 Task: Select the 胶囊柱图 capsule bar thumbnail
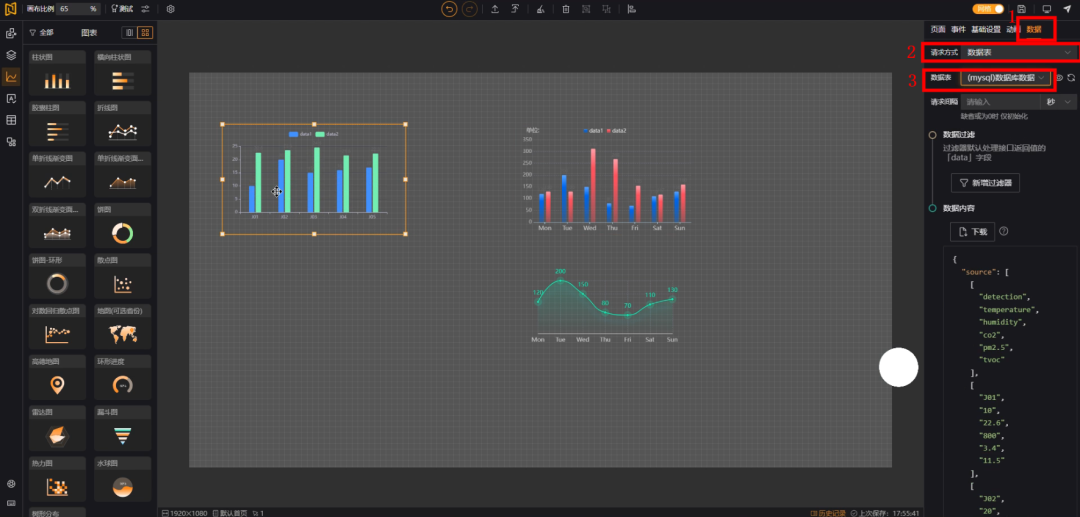(57, 124)
